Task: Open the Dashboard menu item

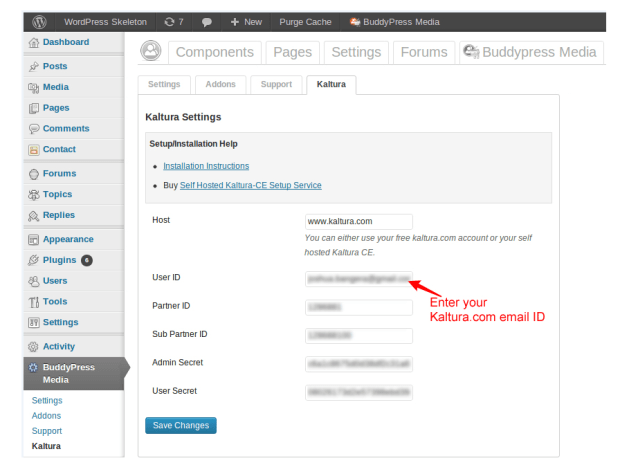Action: [x=66, y=42]
